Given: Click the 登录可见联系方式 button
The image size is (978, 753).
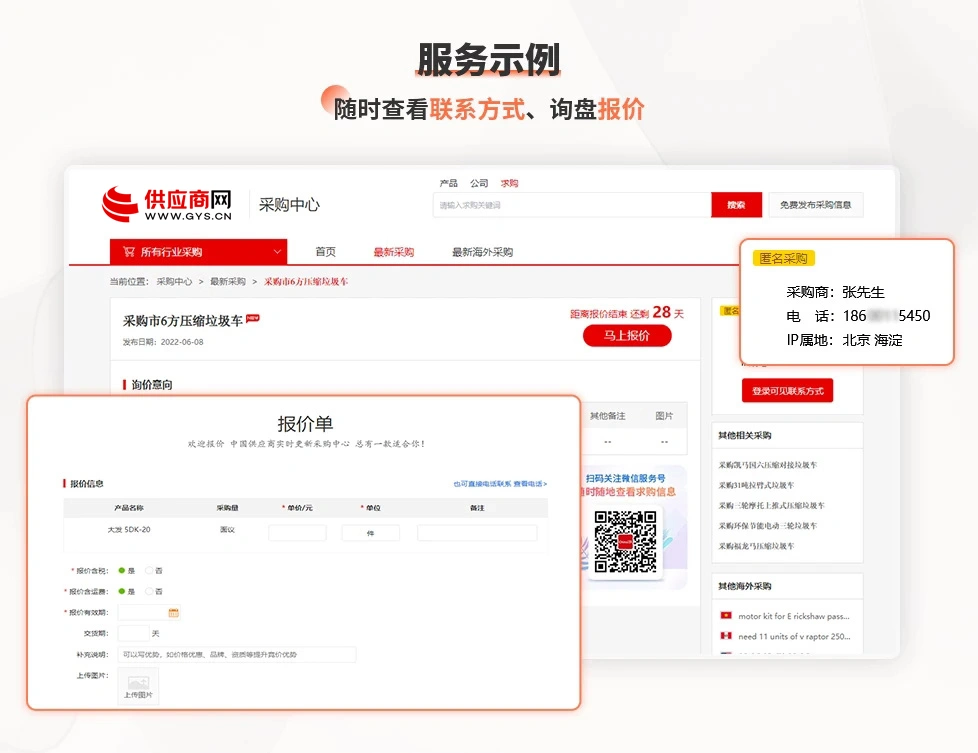Looking at the screenshot, I should tap(787, 391).
